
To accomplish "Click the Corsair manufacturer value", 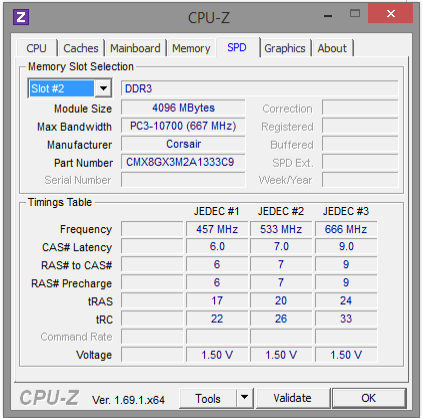I will 183,144.
